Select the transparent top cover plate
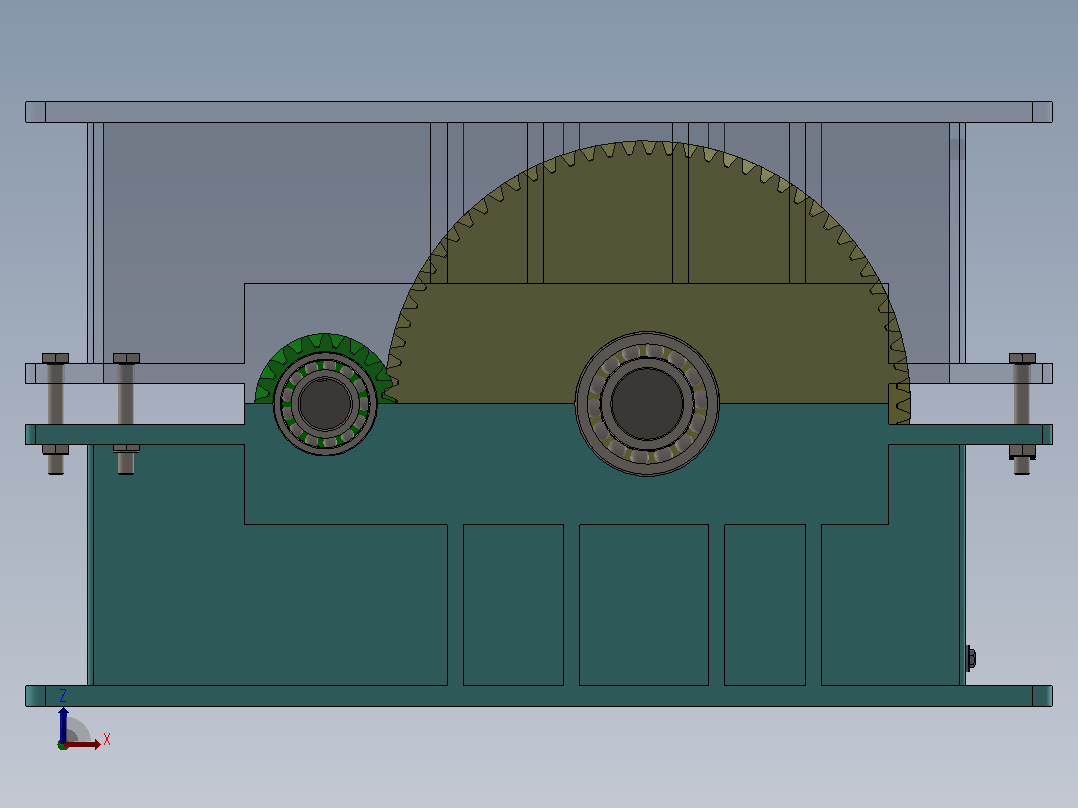Screen dimensions: 1078x808 coord(539,112)
